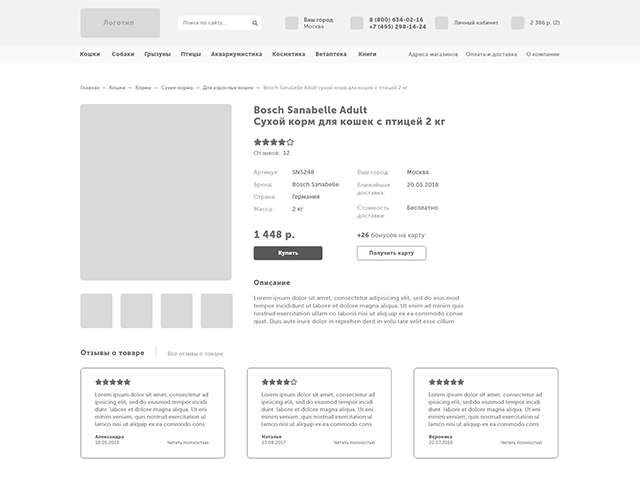The image size is (640, 480).
Task: Open the cart icon showing 2 386 р.
Action: click(517, 22)
